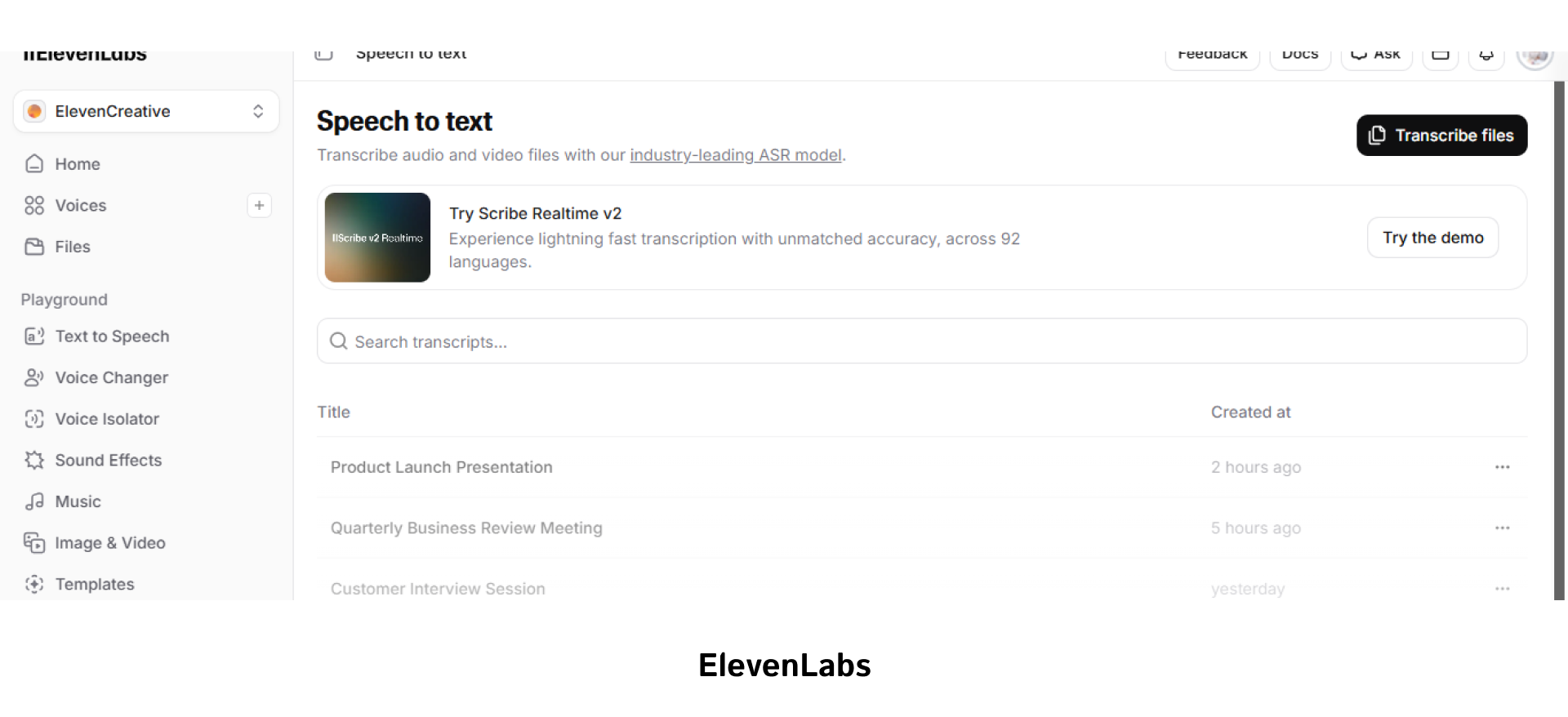Viewport: 1568px width, 717px height.
Task: Open Sound Effects playground
Action: click(108, 460)
